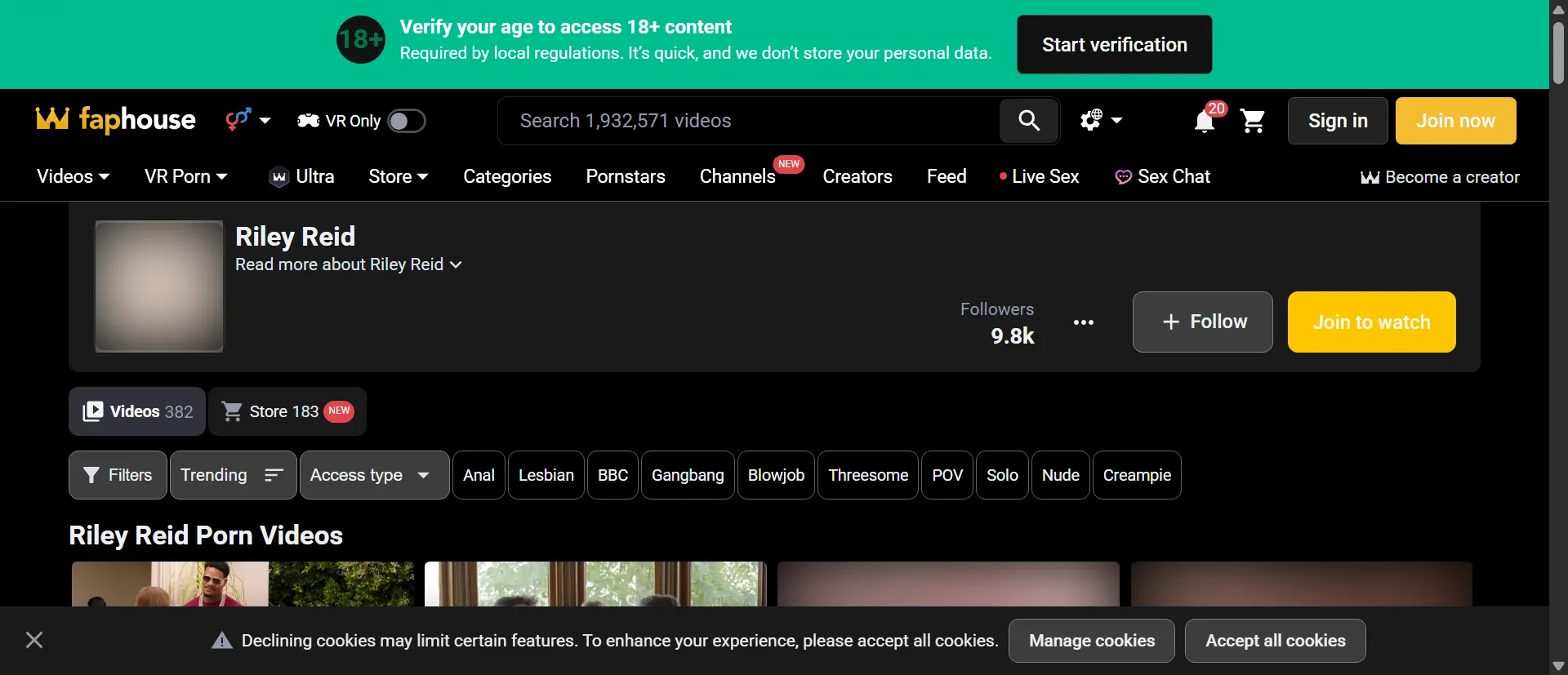
Task: Open Live Sex link
Action: coord(1039,176)
